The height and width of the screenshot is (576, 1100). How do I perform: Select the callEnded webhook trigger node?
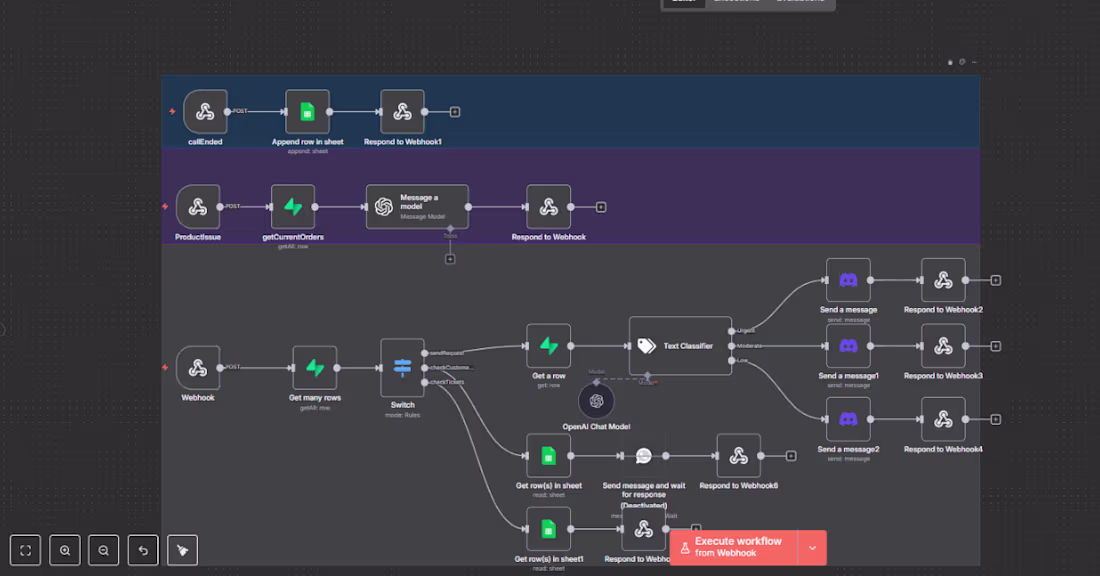pyautogui.click(x=205, y=112)
